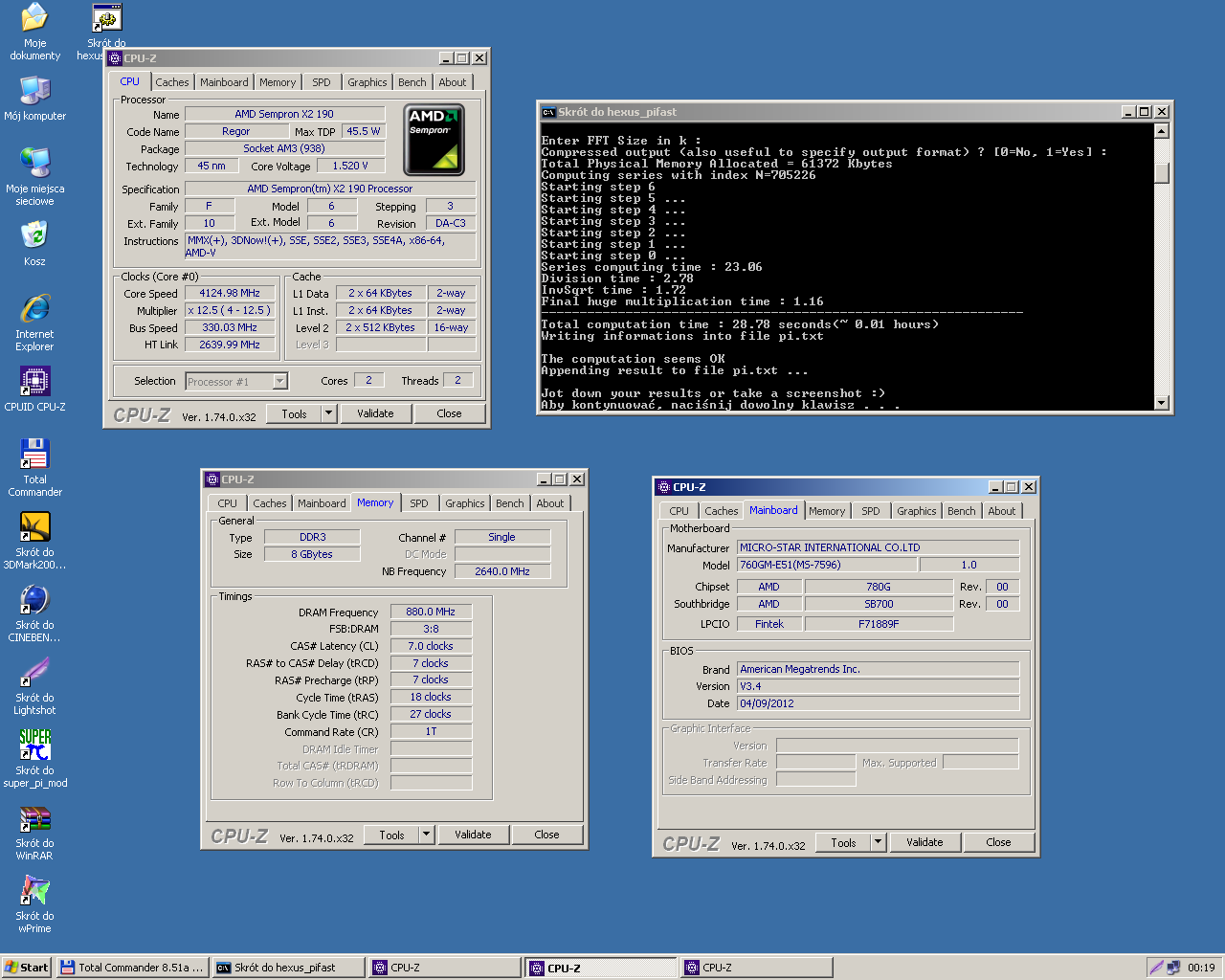Image resolution: width=1225 pixels, height=980 pixels.
Task: Click CPU-Z title bar icon in Mainboard window
Action: click(x=663, y=487)
